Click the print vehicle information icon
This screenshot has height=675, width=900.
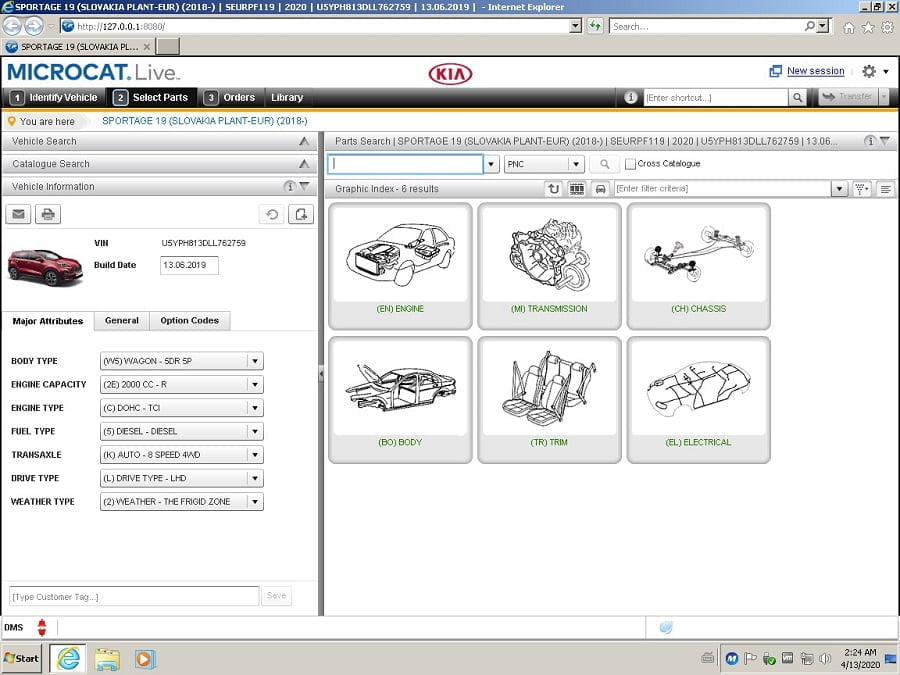[48, 214]
